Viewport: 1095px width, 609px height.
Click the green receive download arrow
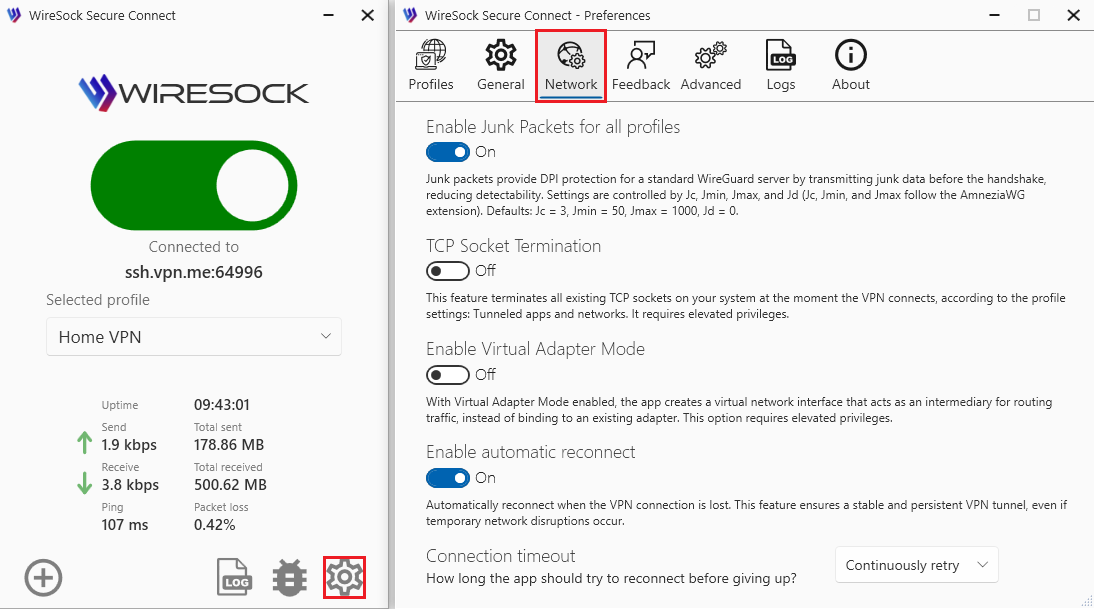pyautogui.click(x=84, y=483)
